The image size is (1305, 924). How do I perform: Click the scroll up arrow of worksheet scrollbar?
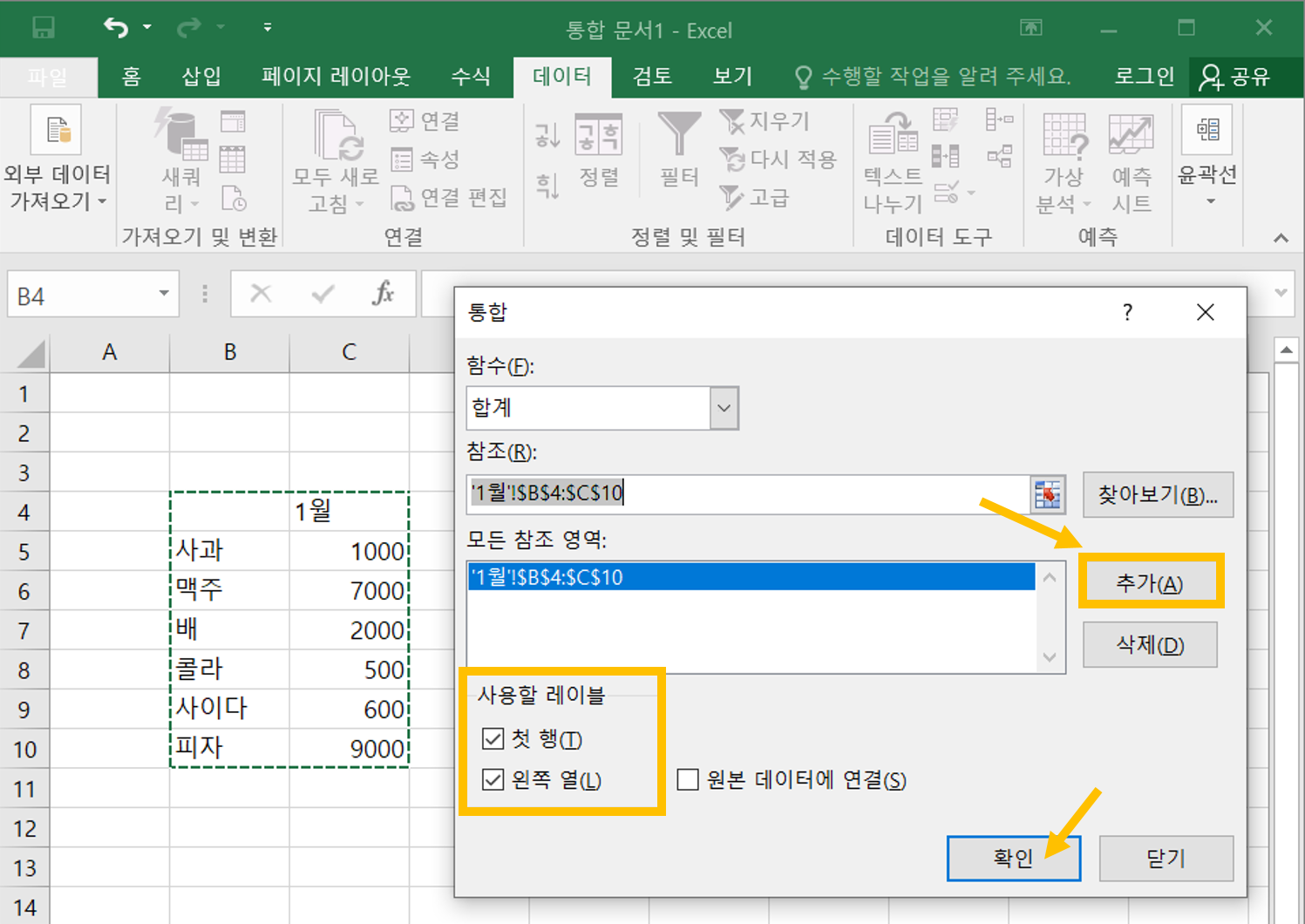[1287, 350]
